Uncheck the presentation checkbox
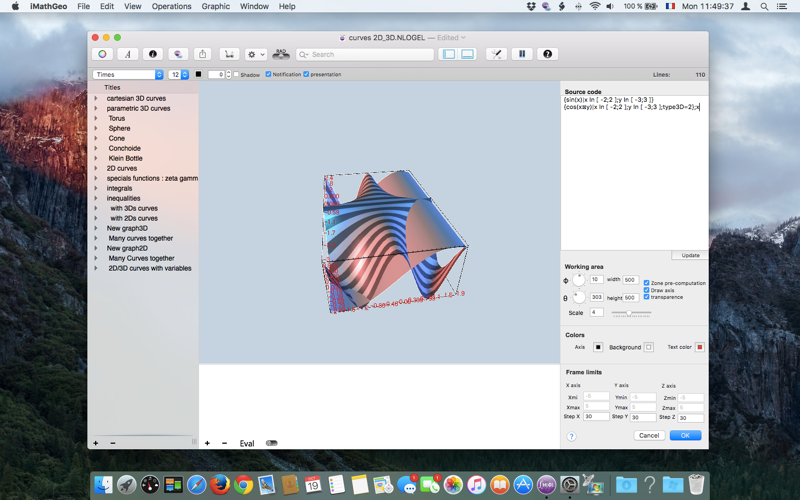Viewport: 800px width, 500px height. pyautogui.click(x=306, y=74)
